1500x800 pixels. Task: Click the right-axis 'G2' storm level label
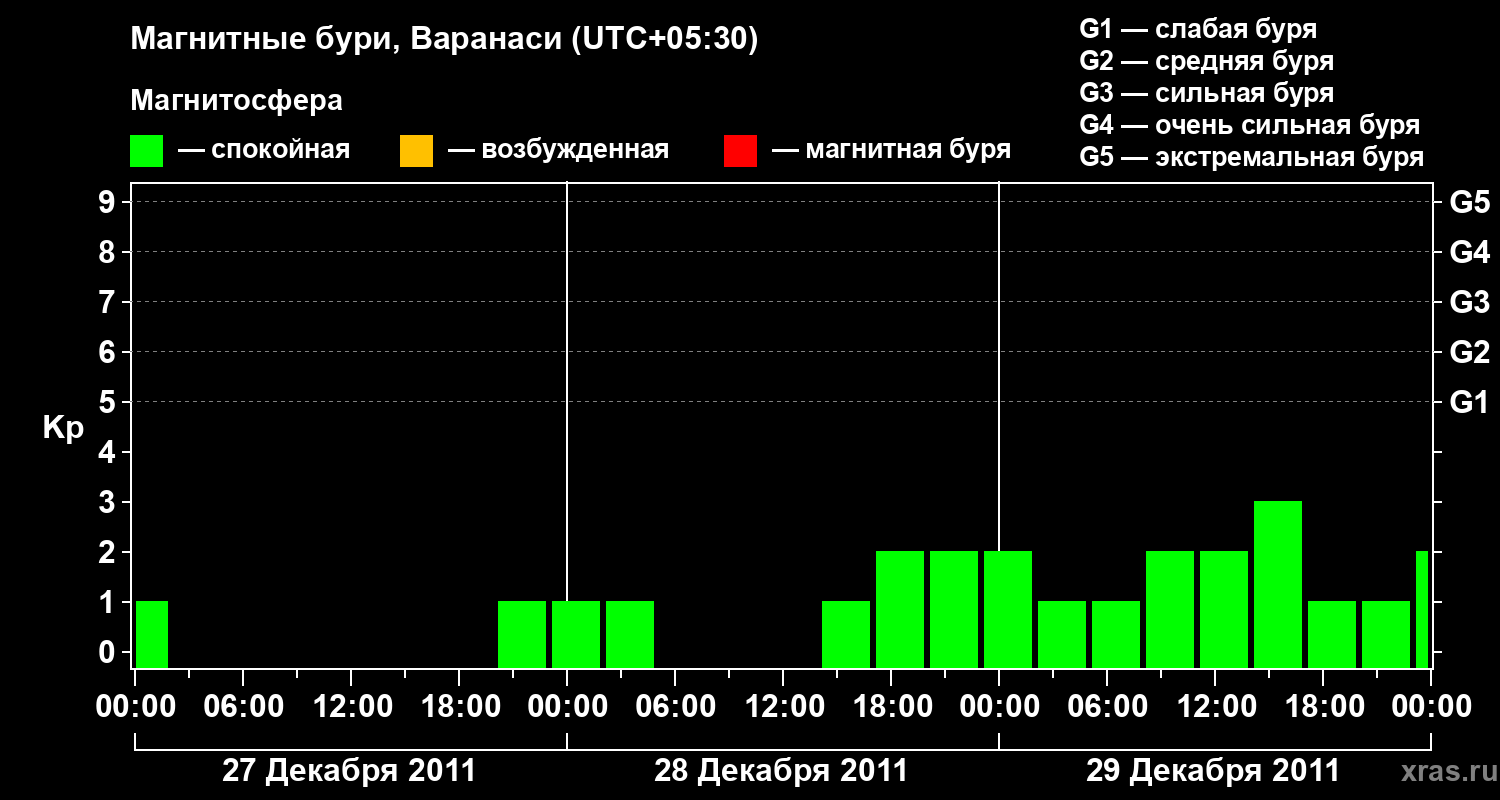(x=1469, y=353)
